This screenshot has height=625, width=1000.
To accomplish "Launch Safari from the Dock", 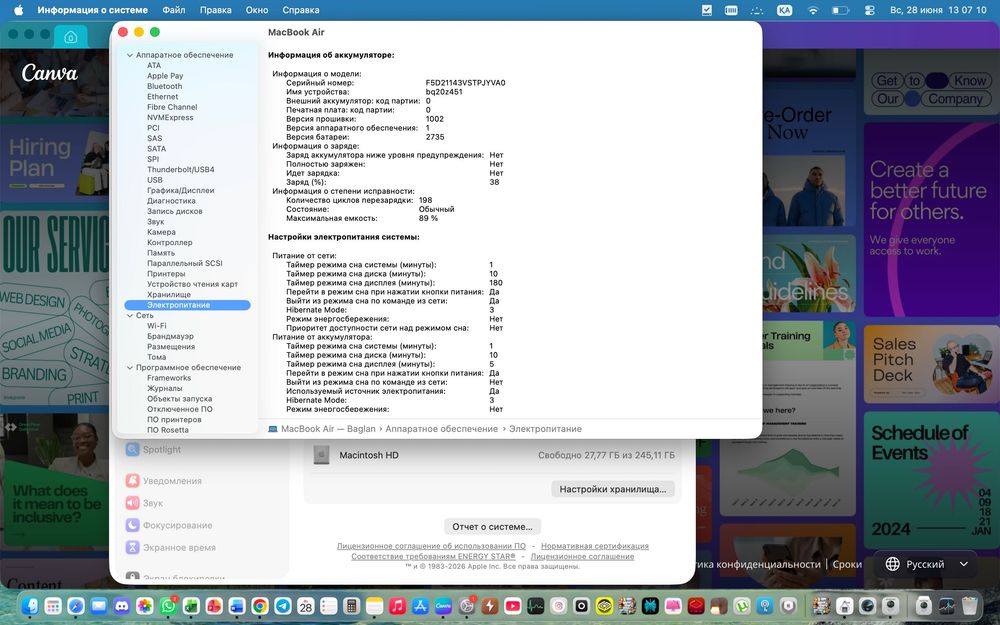I will 76,605.
